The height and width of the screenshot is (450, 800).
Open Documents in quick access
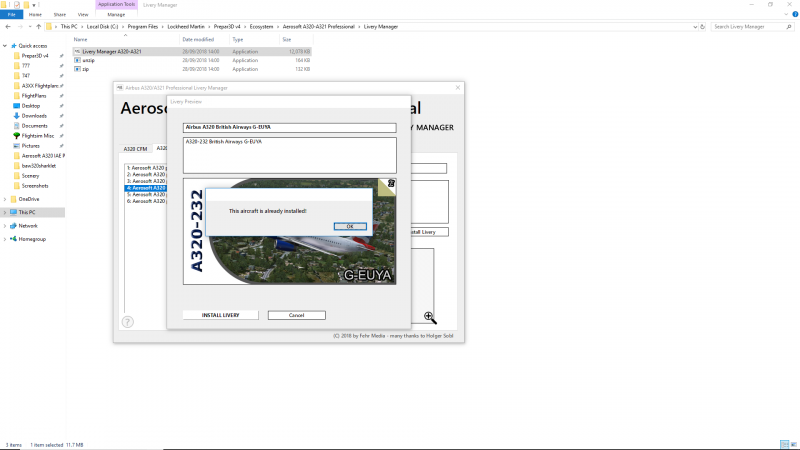(34, 126)
